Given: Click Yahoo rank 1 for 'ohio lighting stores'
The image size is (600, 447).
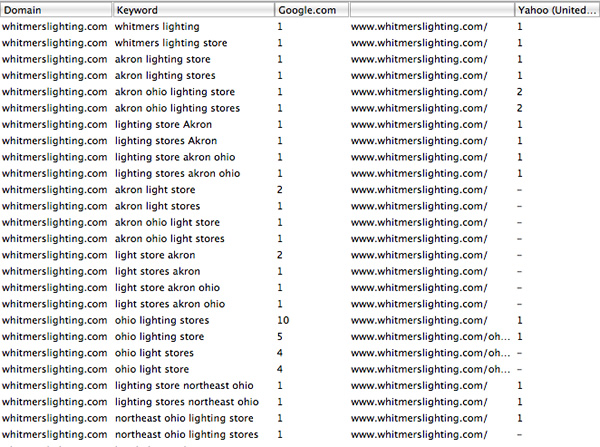Looking at the screenshot, I should (x=520, y=320).
